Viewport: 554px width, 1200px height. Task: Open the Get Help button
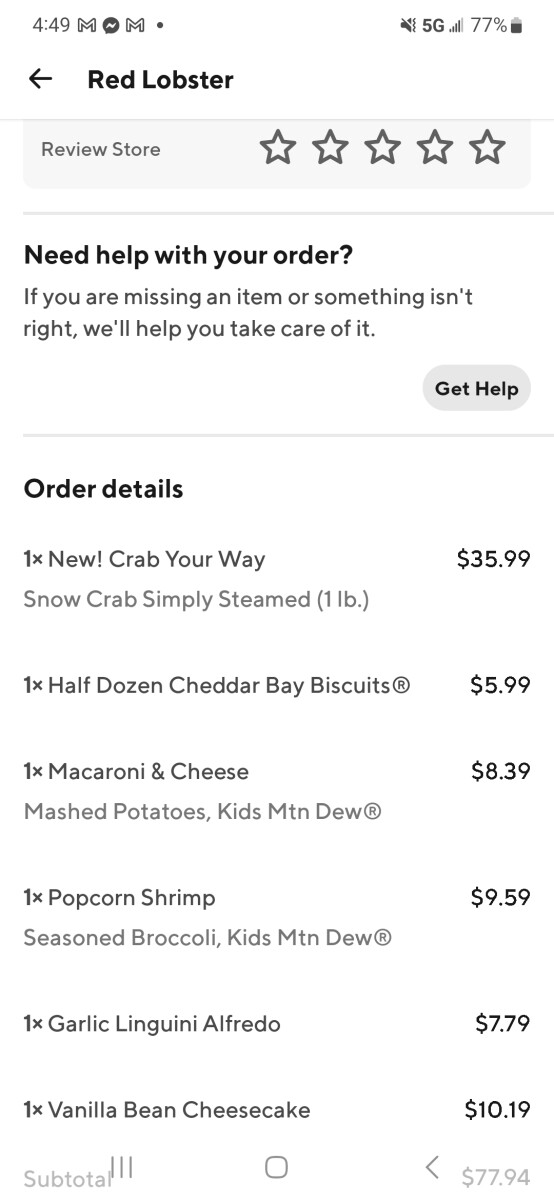coord(476,388)
